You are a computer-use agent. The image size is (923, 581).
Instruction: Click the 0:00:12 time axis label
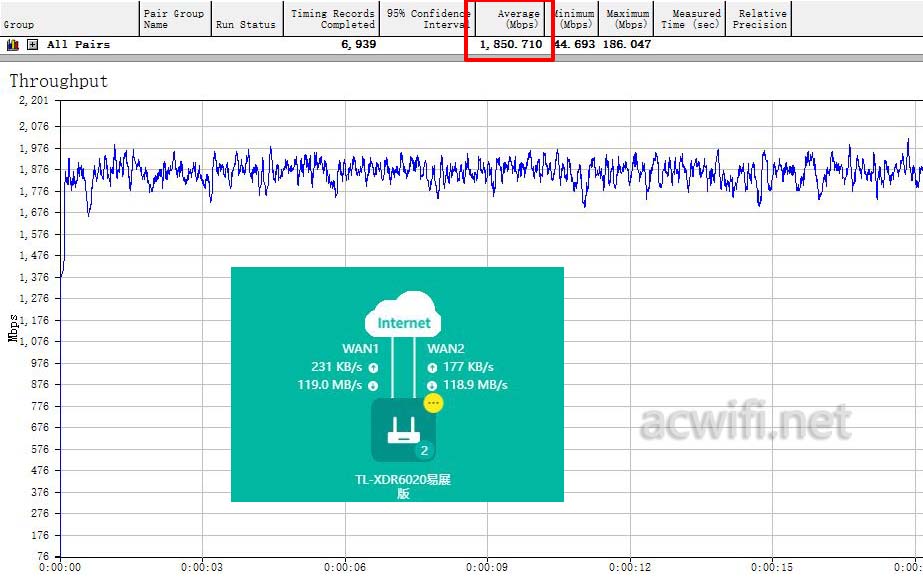click(630, 567)
